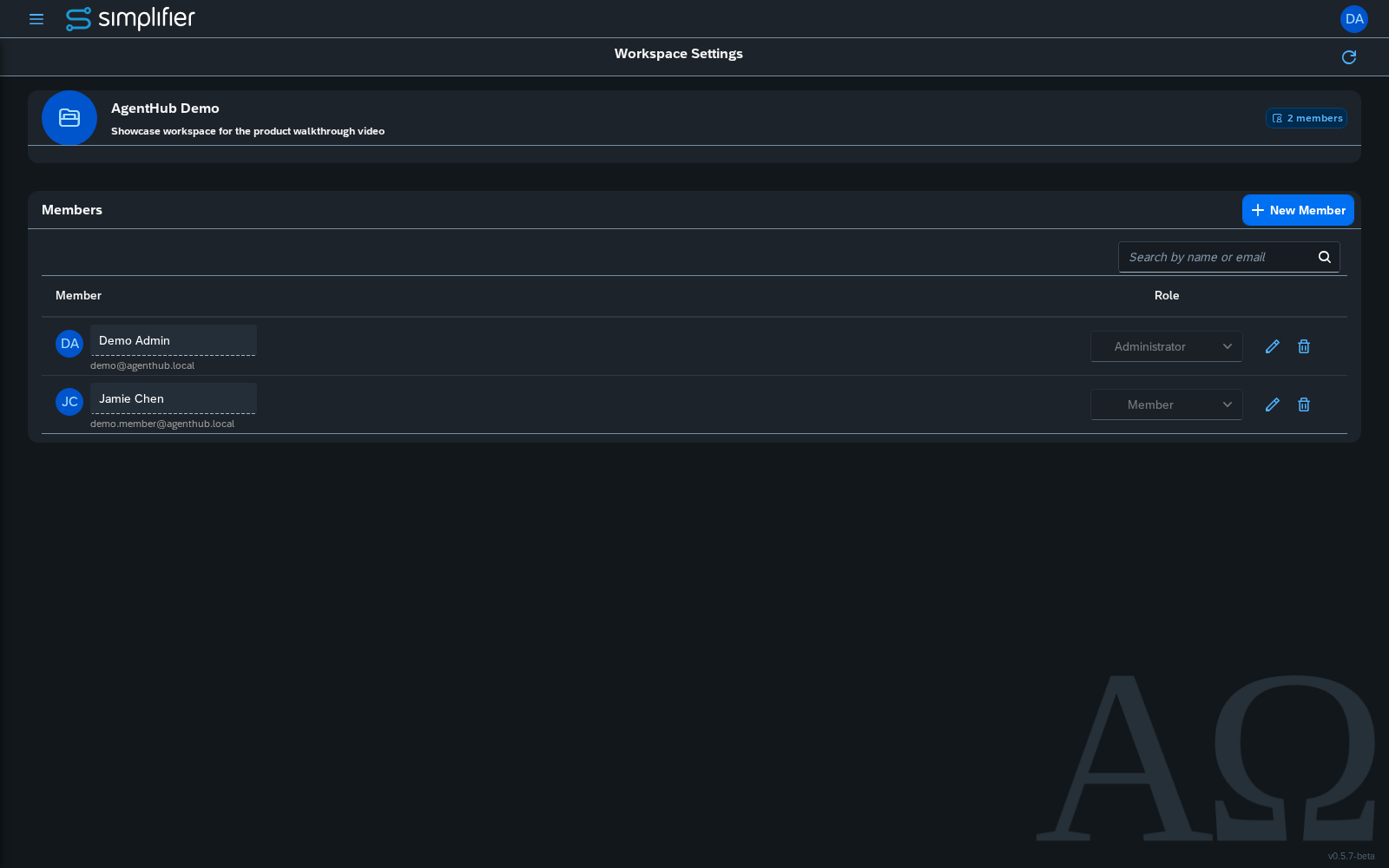
Task: Expand the Member role dropdown for Jamie Chen
Action: tap(1167, 404)
